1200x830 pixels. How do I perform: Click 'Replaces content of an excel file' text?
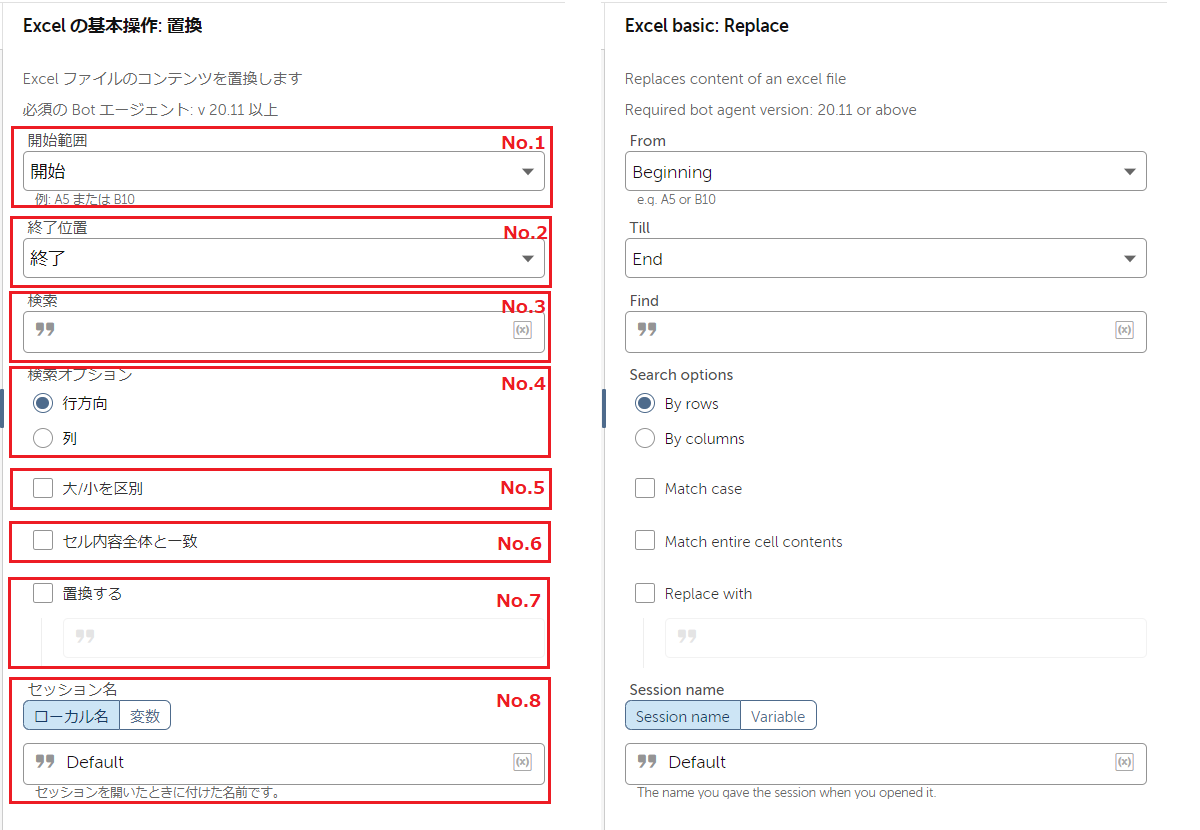[x=735, y=79]
